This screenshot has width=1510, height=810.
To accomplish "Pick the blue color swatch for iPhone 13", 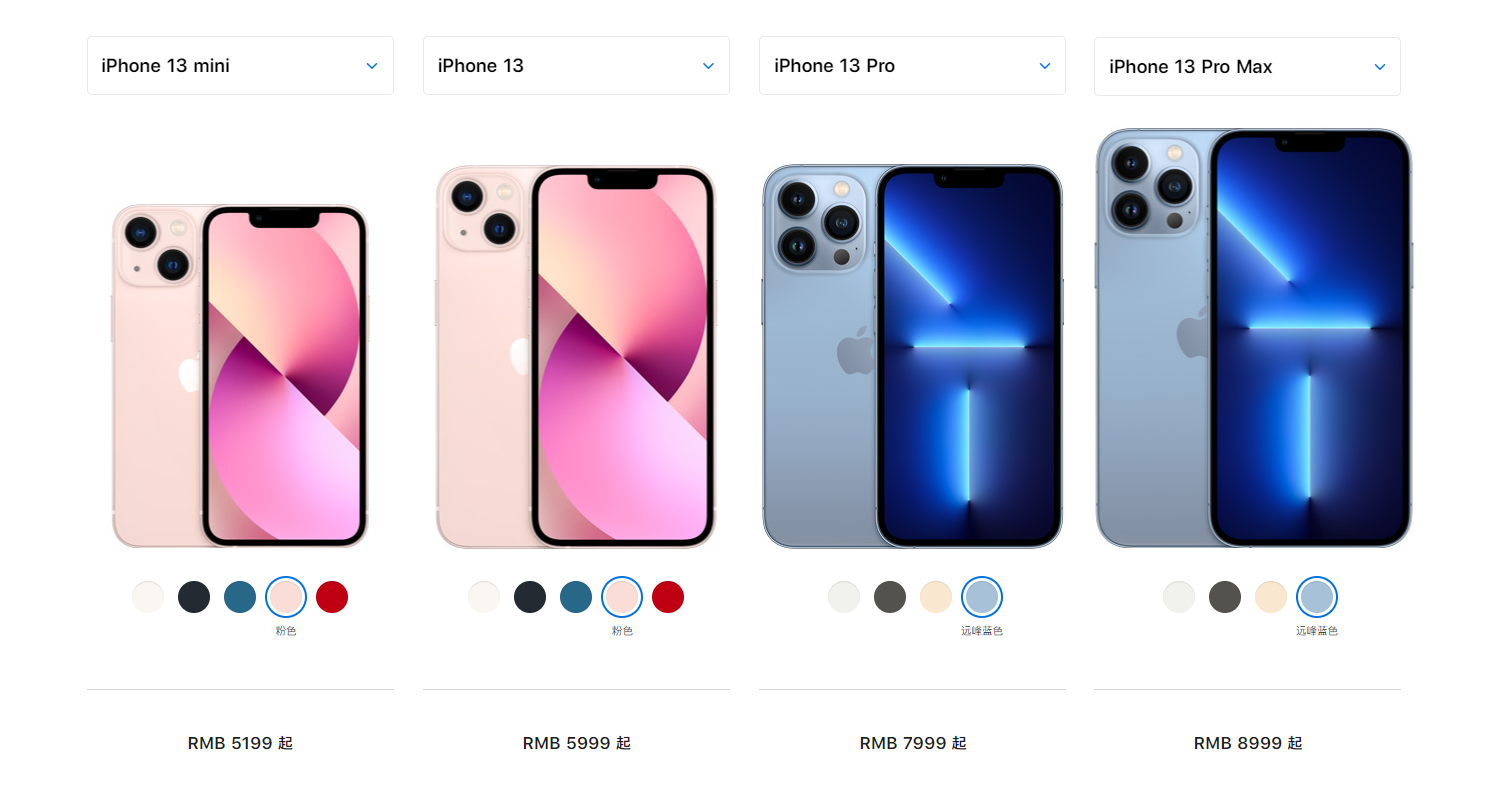I will [576, 597].
